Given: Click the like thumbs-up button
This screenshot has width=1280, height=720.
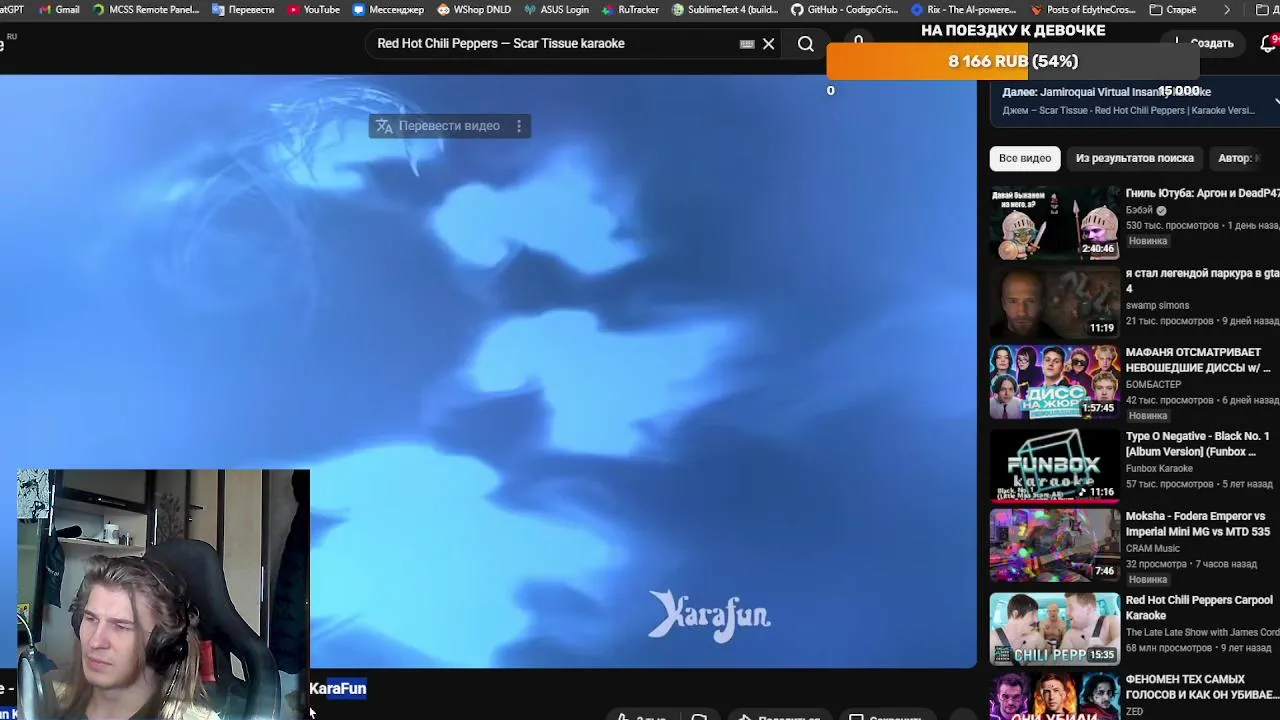Looking at the screenshot, I should pyautogui.click(x=640, y=716).
